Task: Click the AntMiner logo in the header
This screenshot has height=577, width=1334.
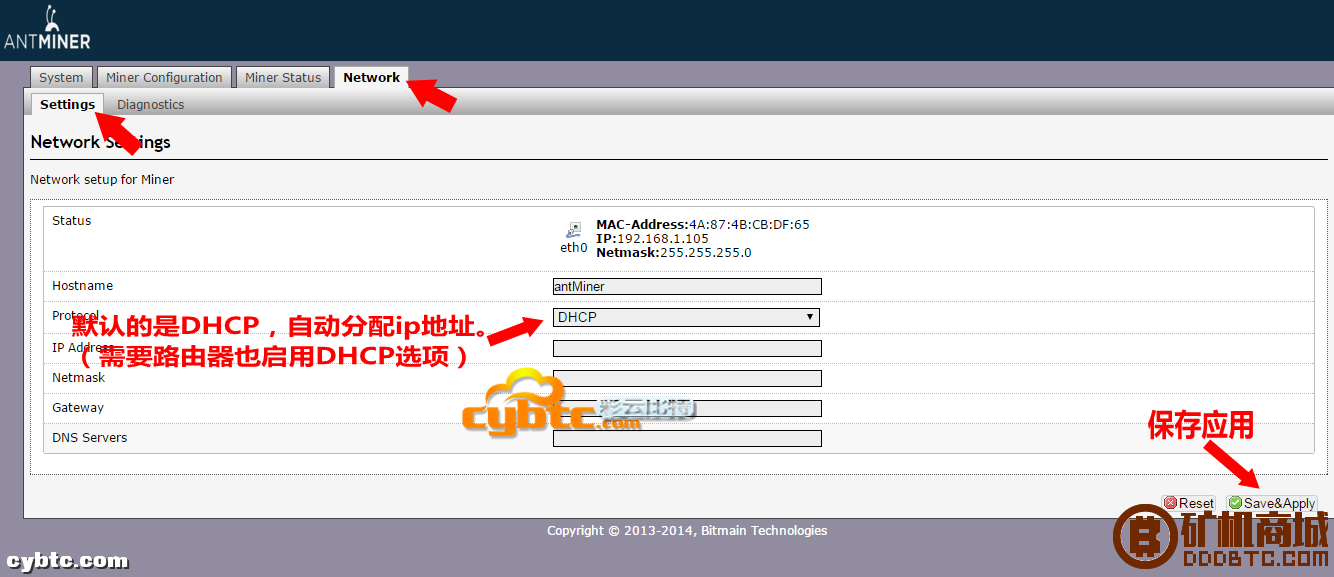Action: pos(47,29)
